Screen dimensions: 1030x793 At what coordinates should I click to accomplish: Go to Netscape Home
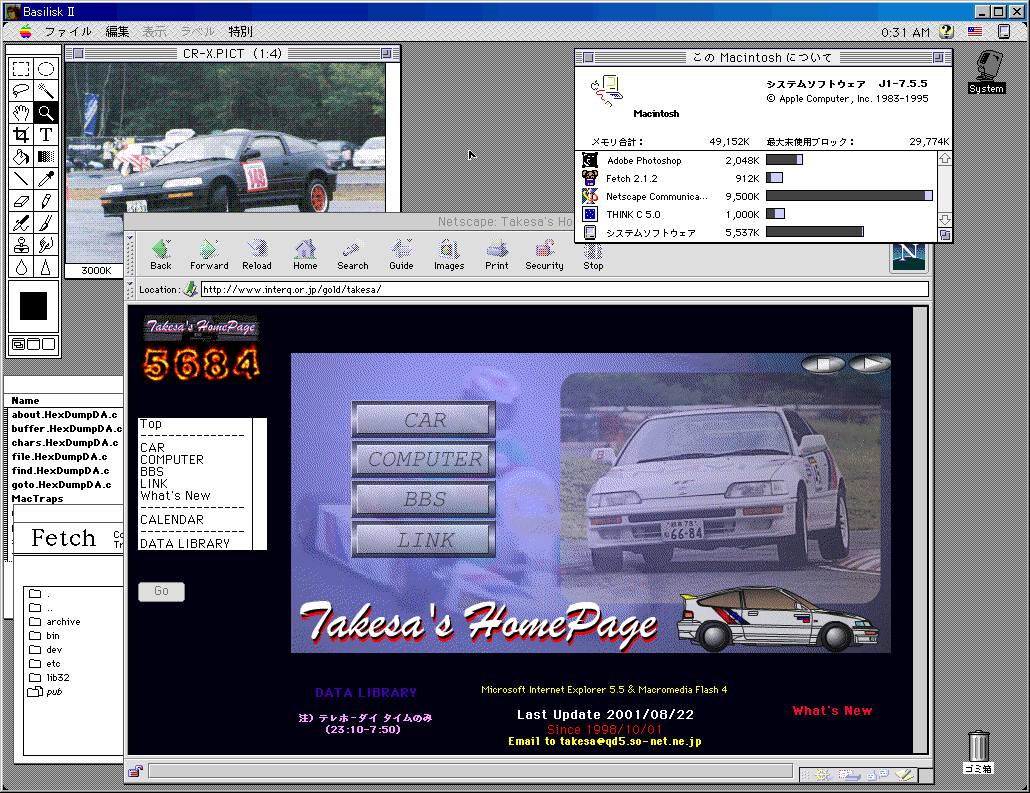click(305, 255)
